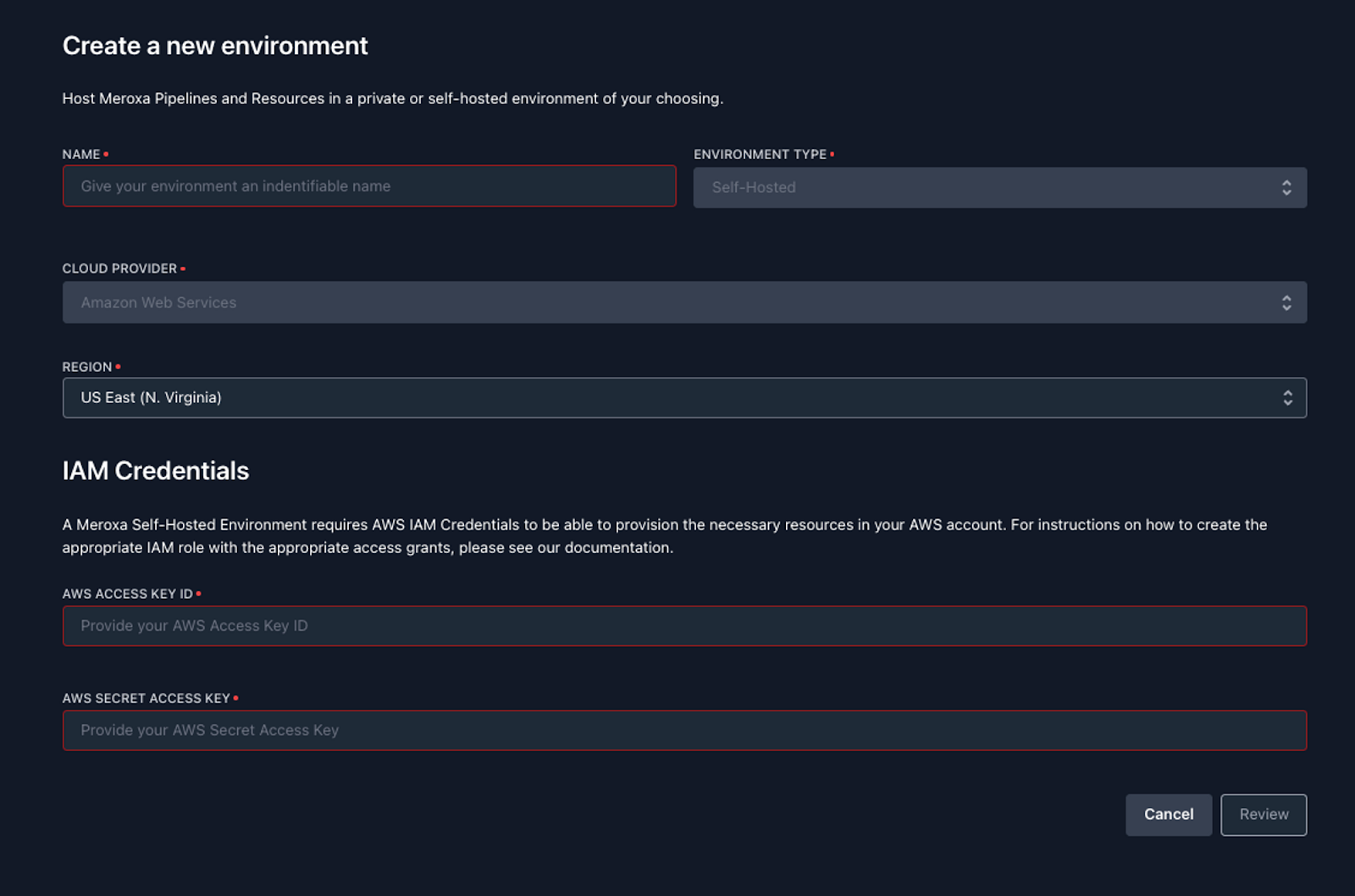Click the Cancel button
This screenshot has width=1355, height=896.
[x=1168, y=814]
